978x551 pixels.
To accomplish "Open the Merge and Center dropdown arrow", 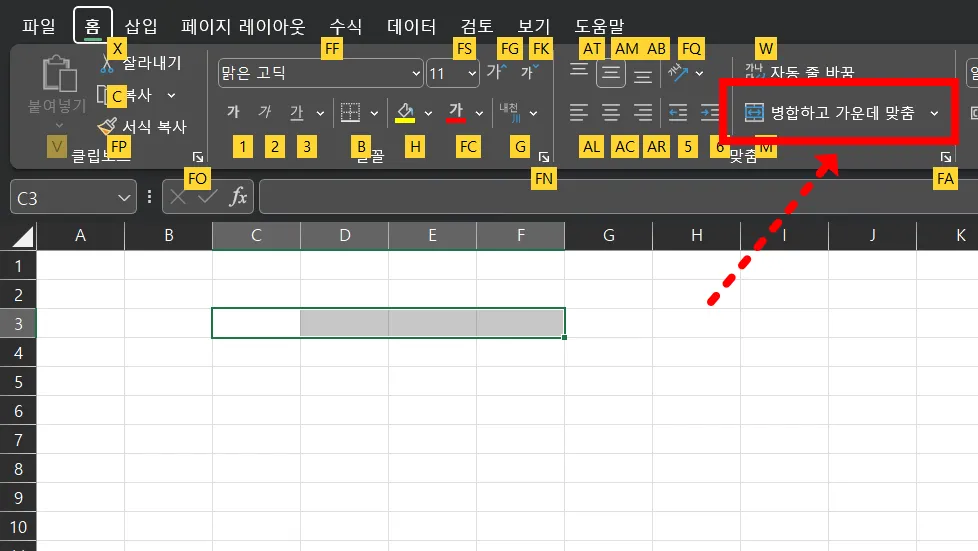I will pos(934,113).
